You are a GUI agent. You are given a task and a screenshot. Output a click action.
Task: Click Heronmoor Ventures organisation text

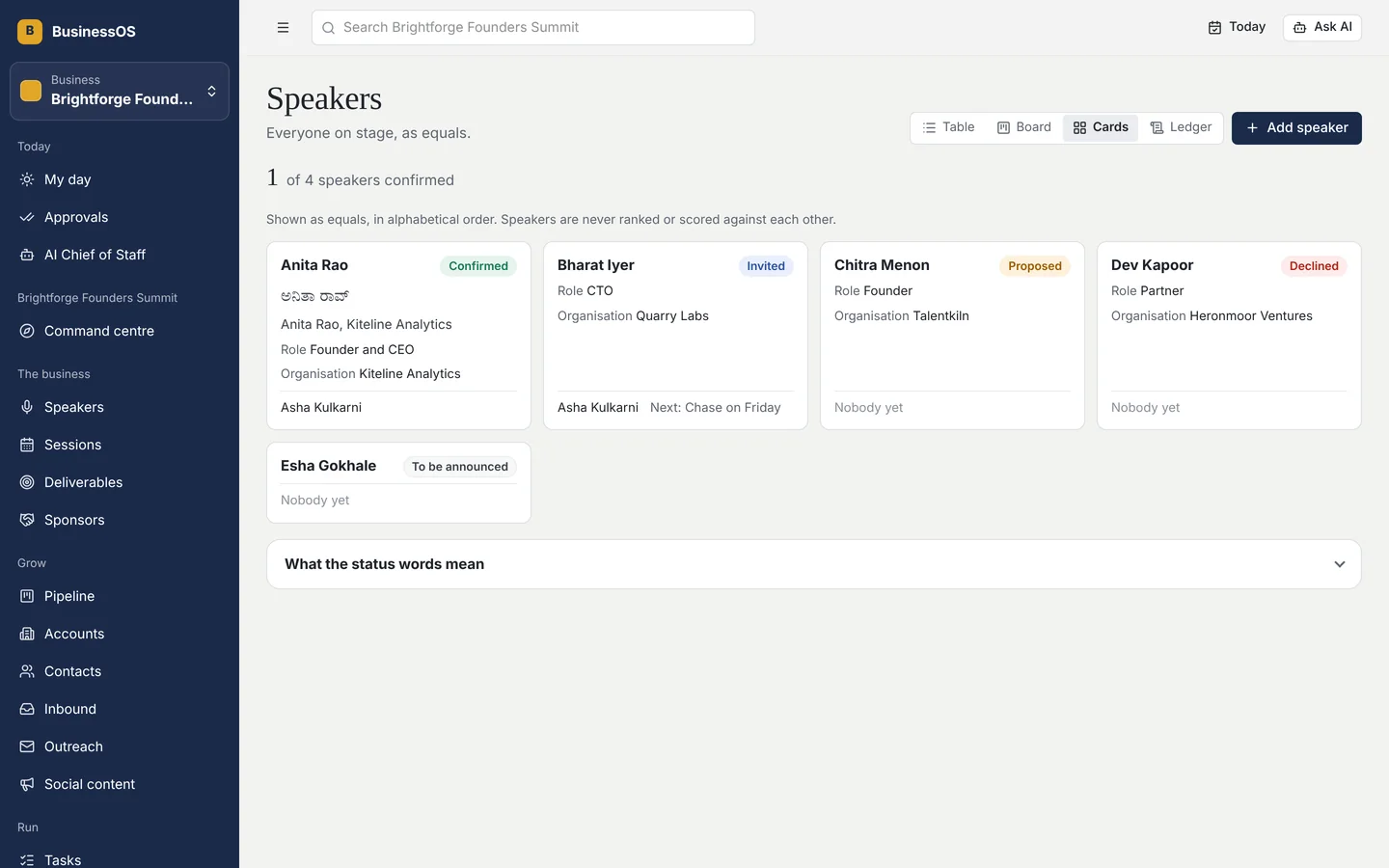[x=1251, y=316]
